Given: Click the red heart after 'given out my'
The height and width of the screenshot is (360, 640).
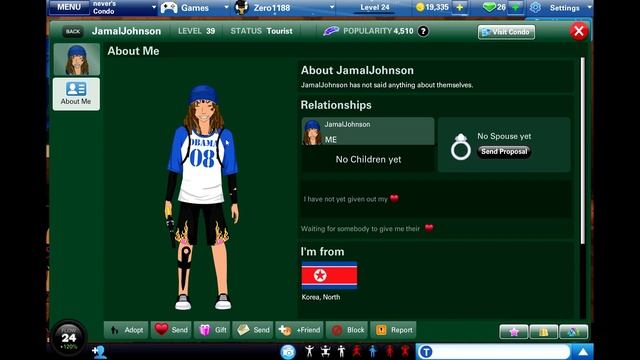Looking at the screenshot, I should (394, 198).
